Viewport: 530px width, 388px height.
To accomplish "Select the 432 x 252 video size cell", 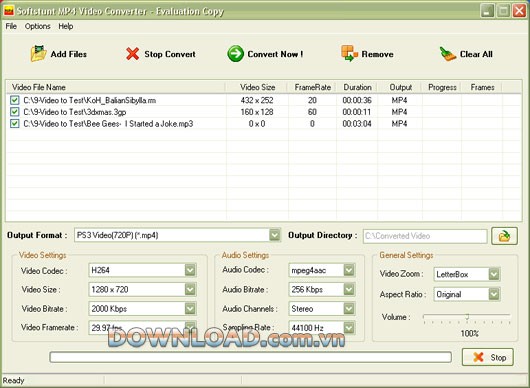I will pyautogui.click(x=257, y=100).
